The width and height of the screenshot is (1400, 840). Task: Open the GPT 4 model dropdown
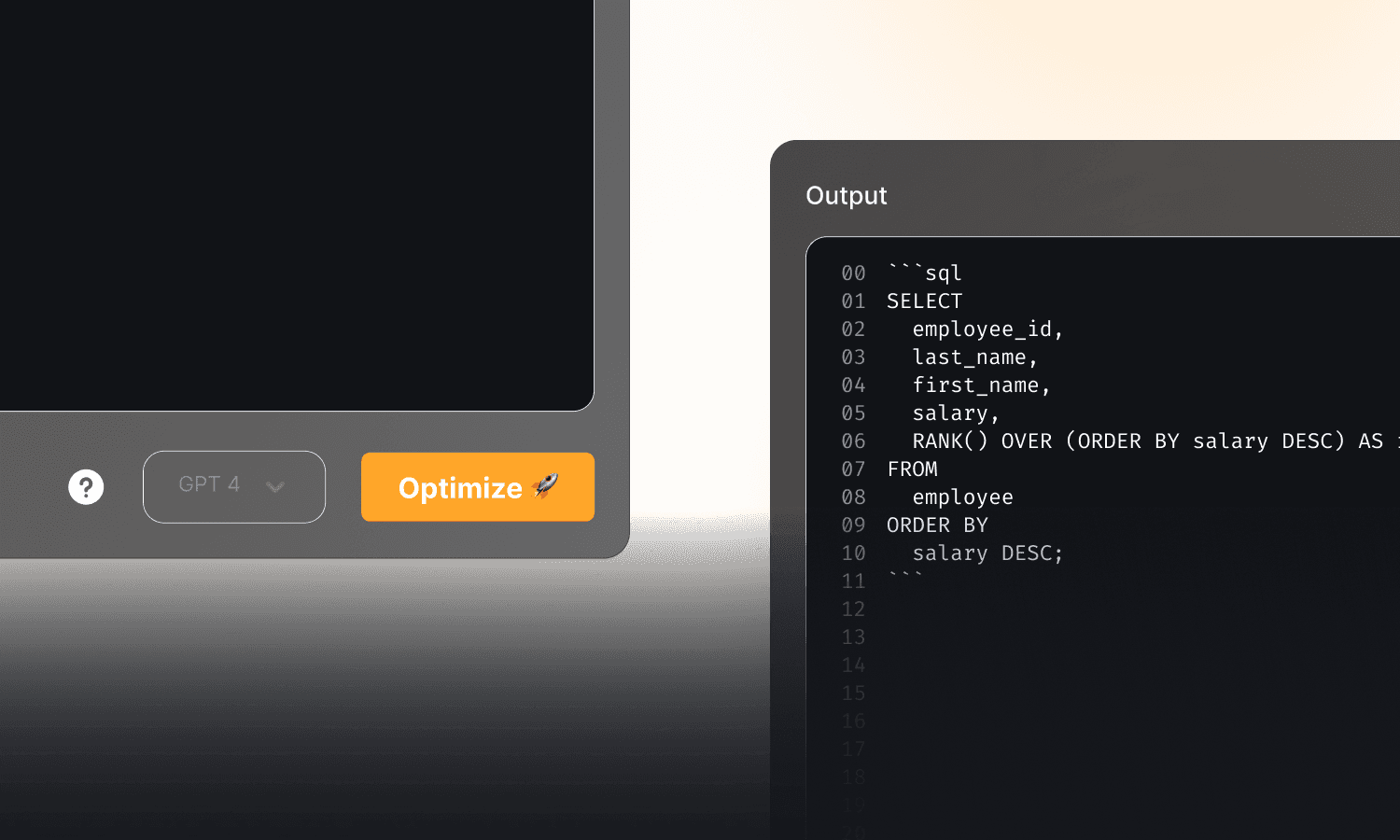234,487
